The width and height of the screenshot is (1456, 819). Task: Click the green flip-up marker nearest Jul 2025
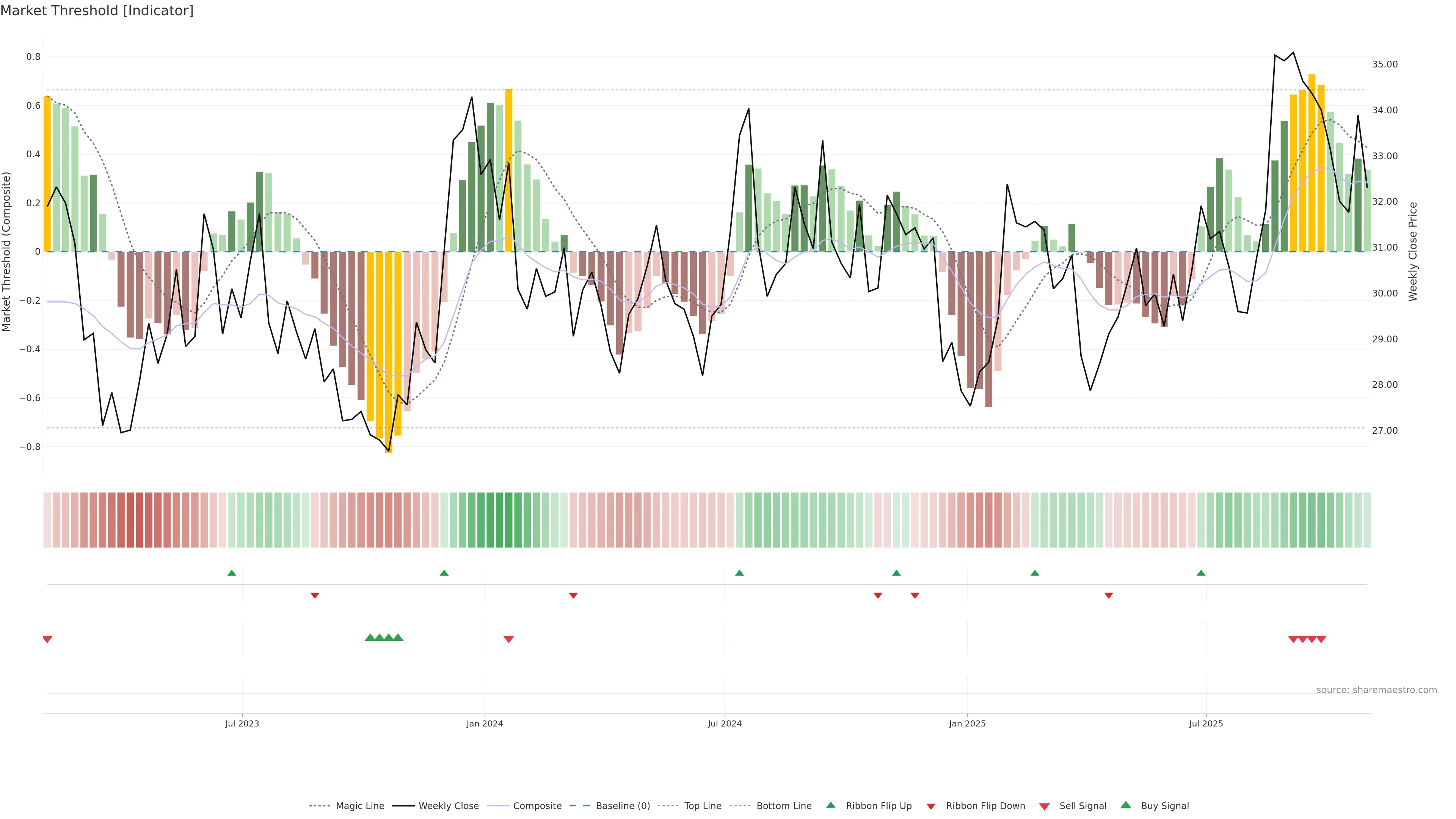pyautogui.click(x=1200, y=573)
